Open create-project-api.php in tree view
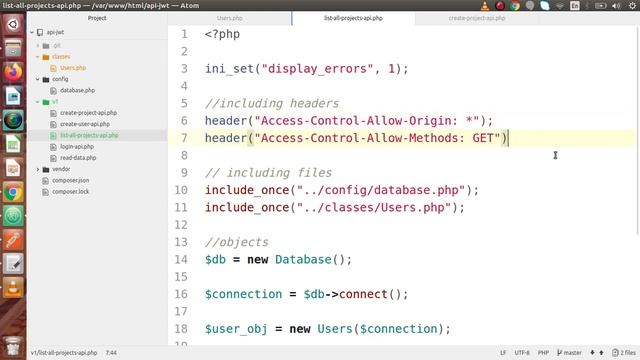The image size is (640, 360). pyautogui.click(x=88, y=113)
